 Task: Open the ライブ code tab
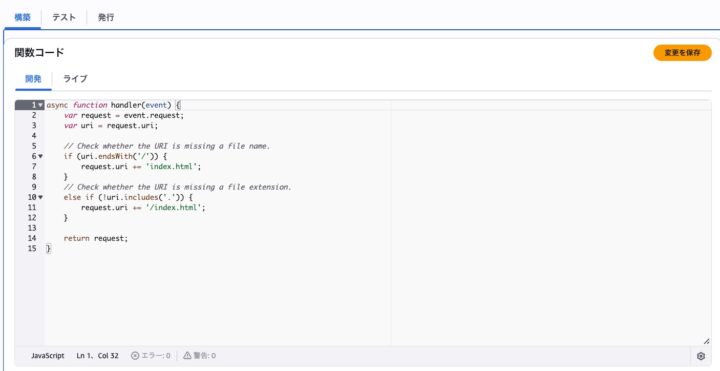(x=75, y=79)
